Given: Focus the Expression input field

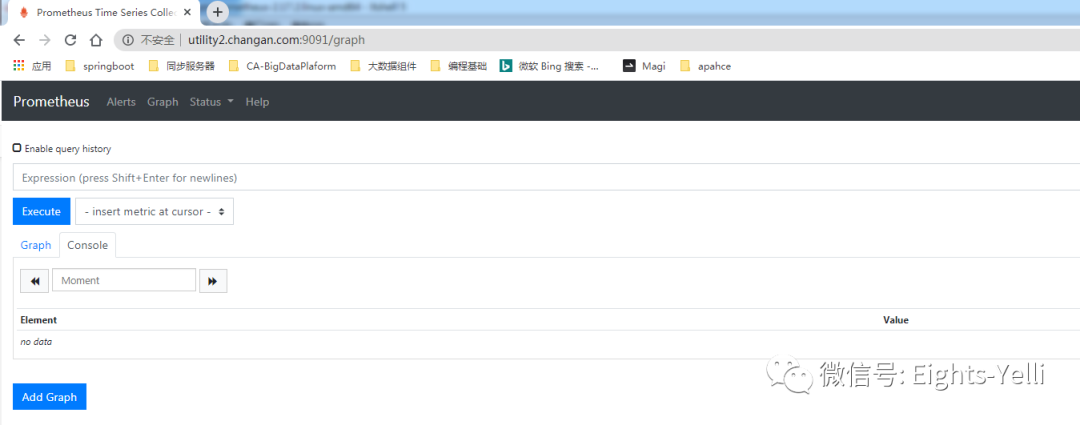Looking at the screenshot, I should (546, 178).
